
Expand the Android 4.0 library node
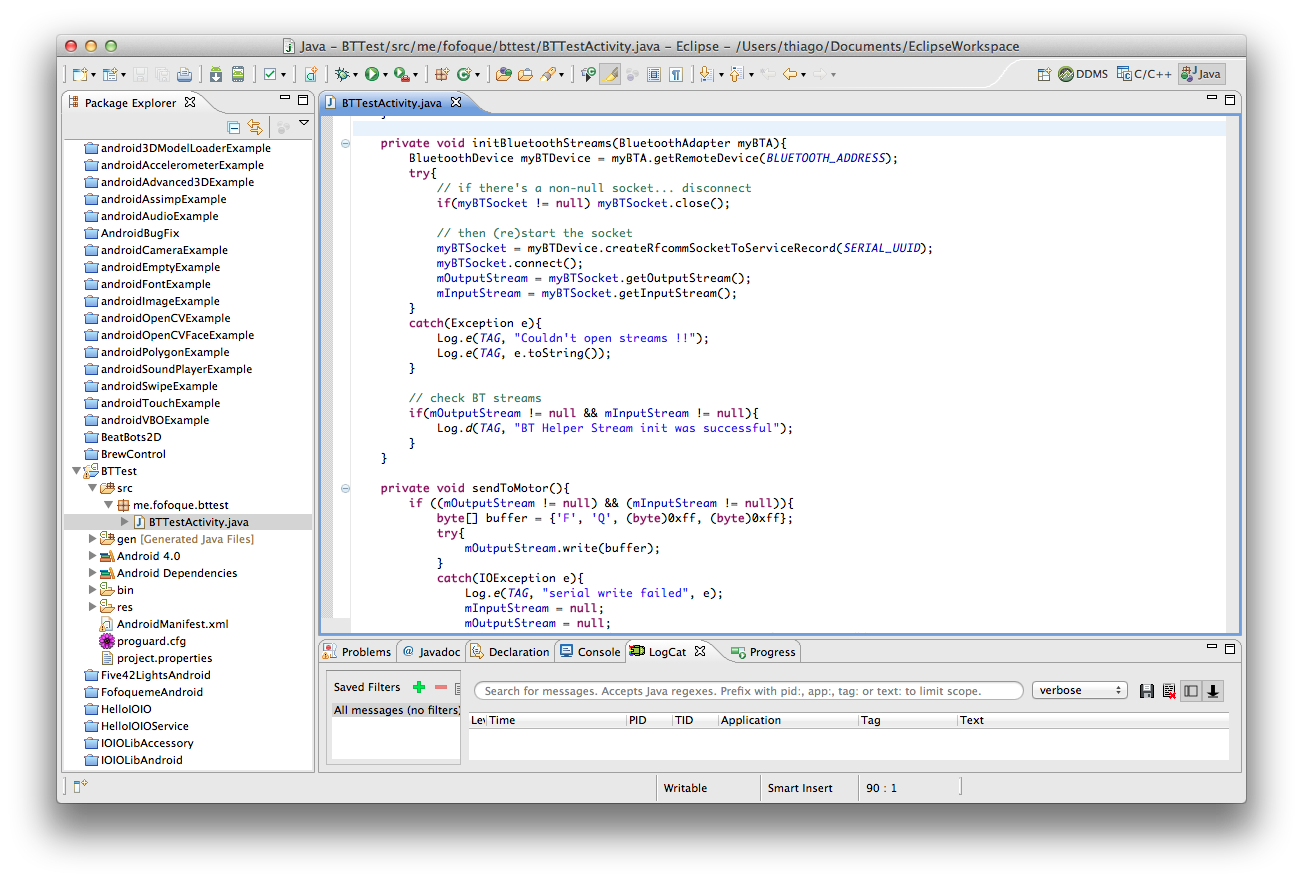(93, 556)
